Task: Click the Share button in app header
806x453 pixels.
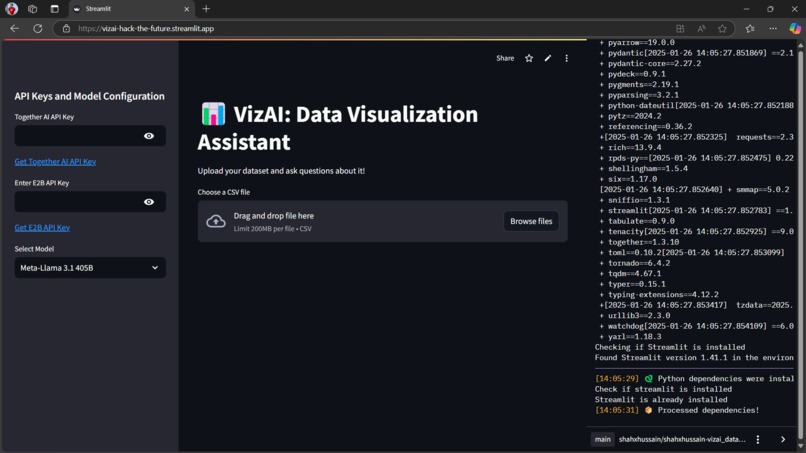Action: (x=505, y=58)
